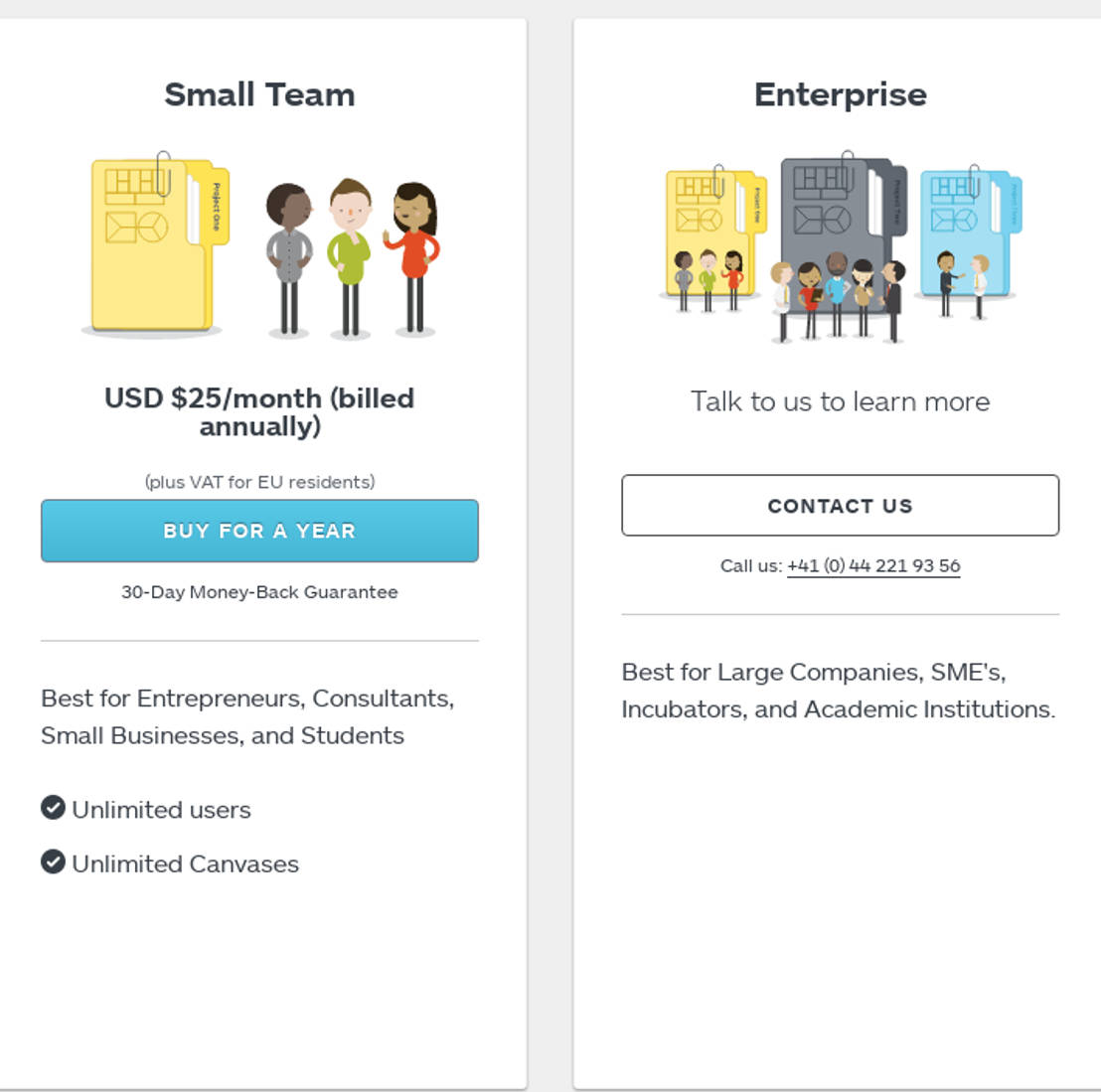Click the BUY FOR A YEAR button
1101x1092 pixels.
(x=258, y=532)
